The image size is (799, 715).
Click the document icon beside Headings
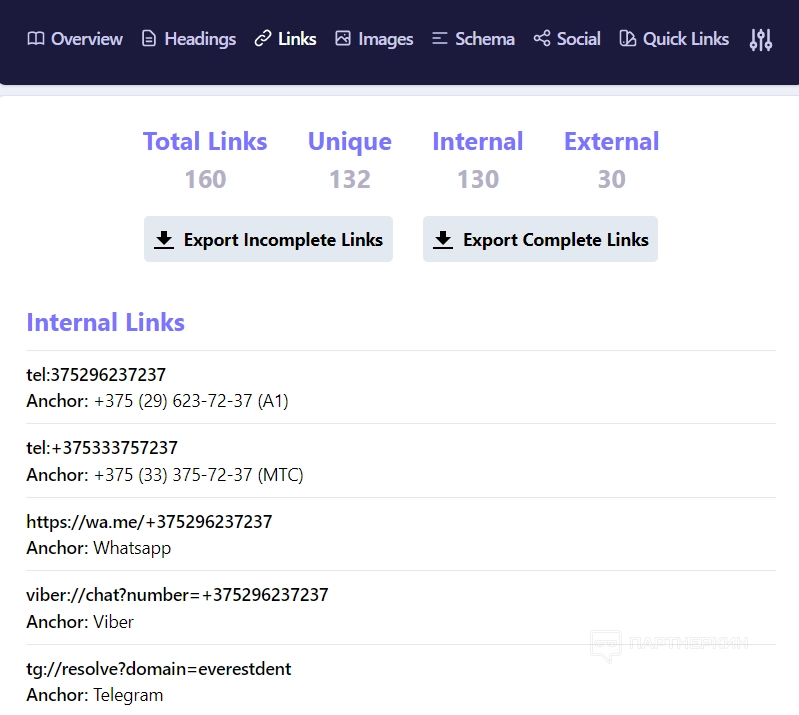(x=149, y=39)
